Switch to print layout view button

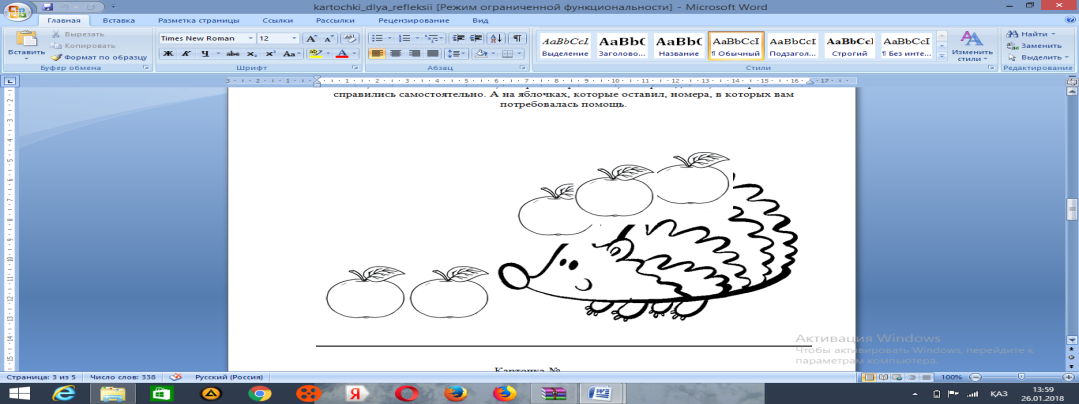click(x=870, y=377)
